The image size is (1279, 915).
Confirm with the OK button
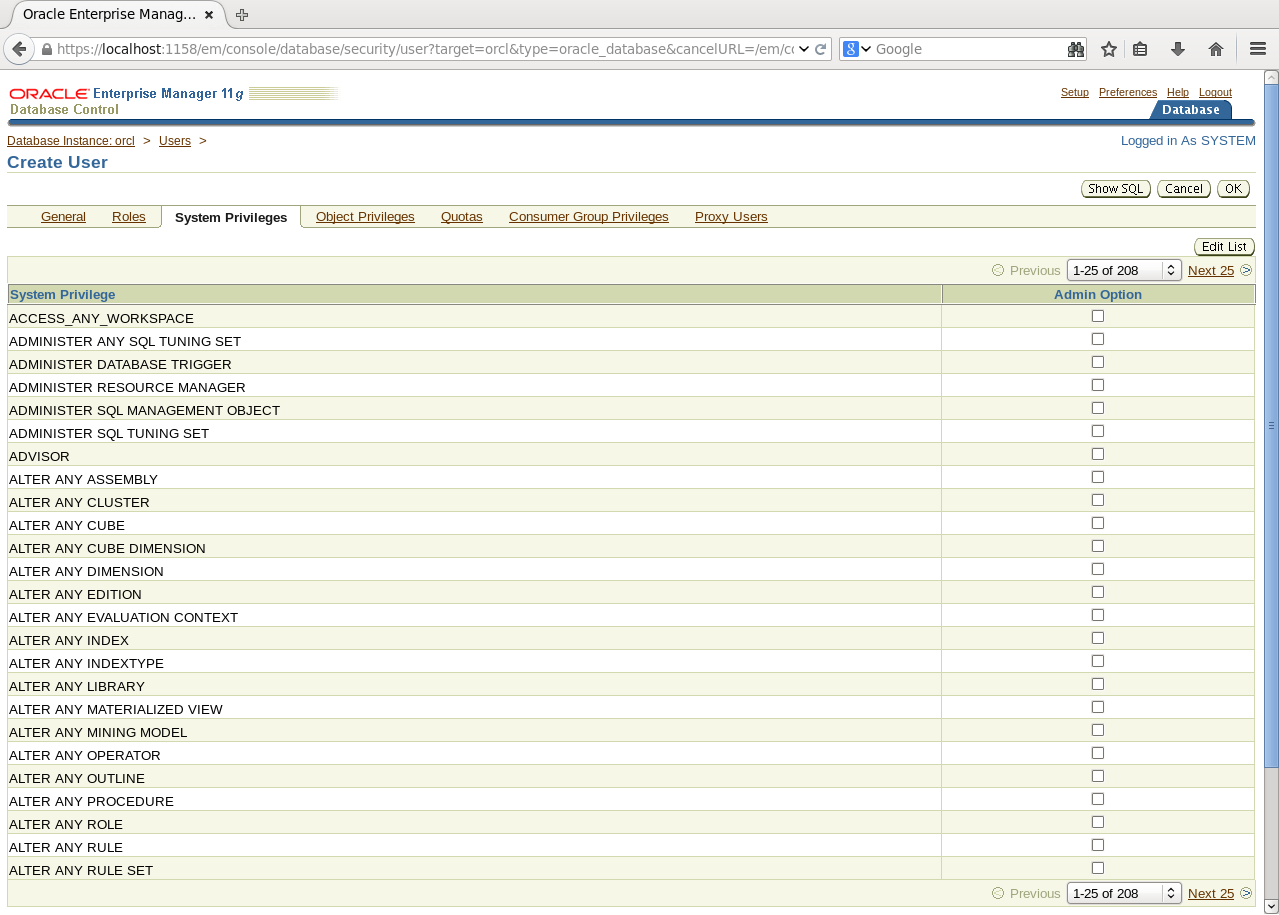pos(1234,189)
